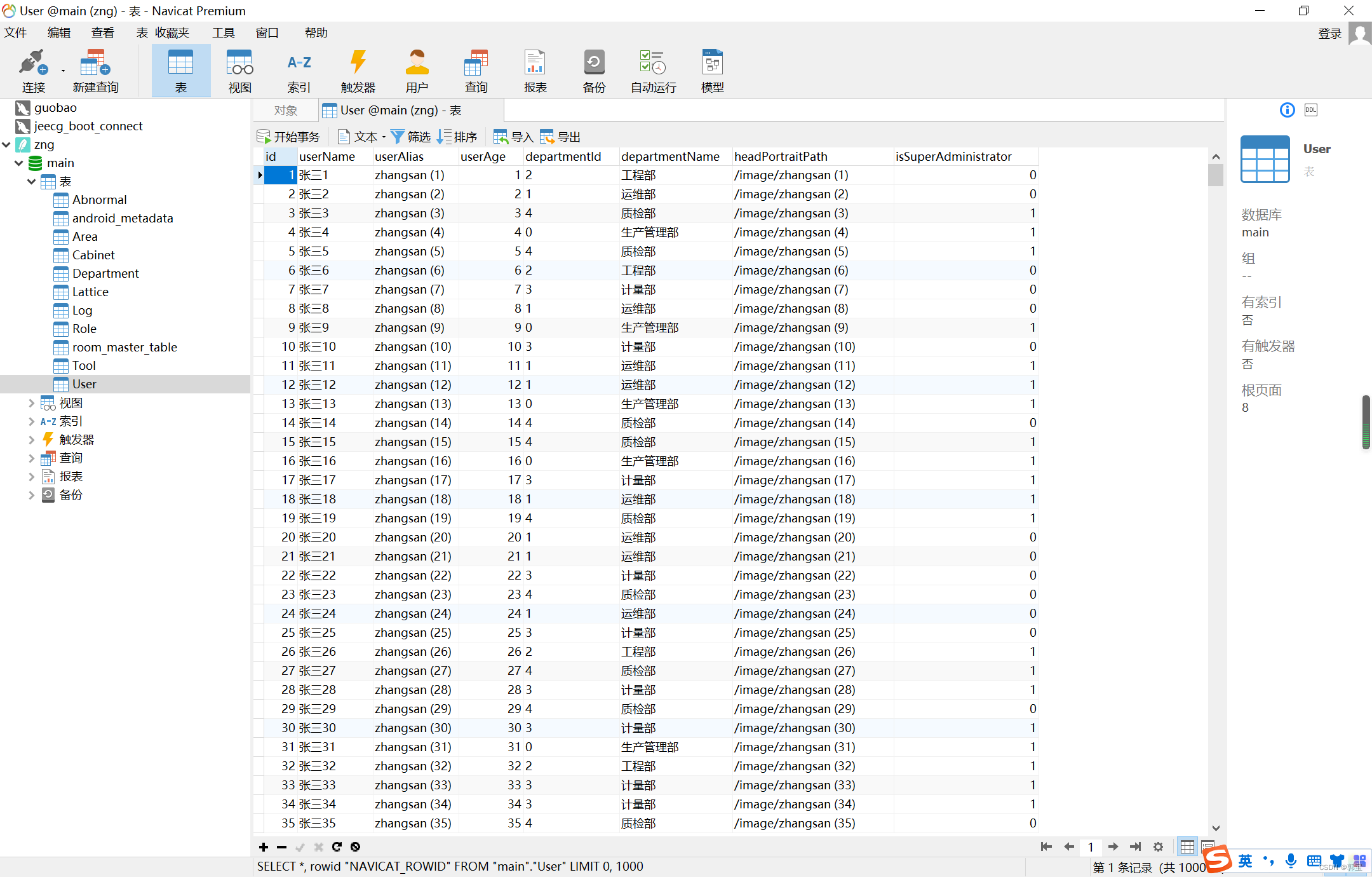Add a record with the plus icon
This screenshot has height=877, width=1372.
point(264,846)
